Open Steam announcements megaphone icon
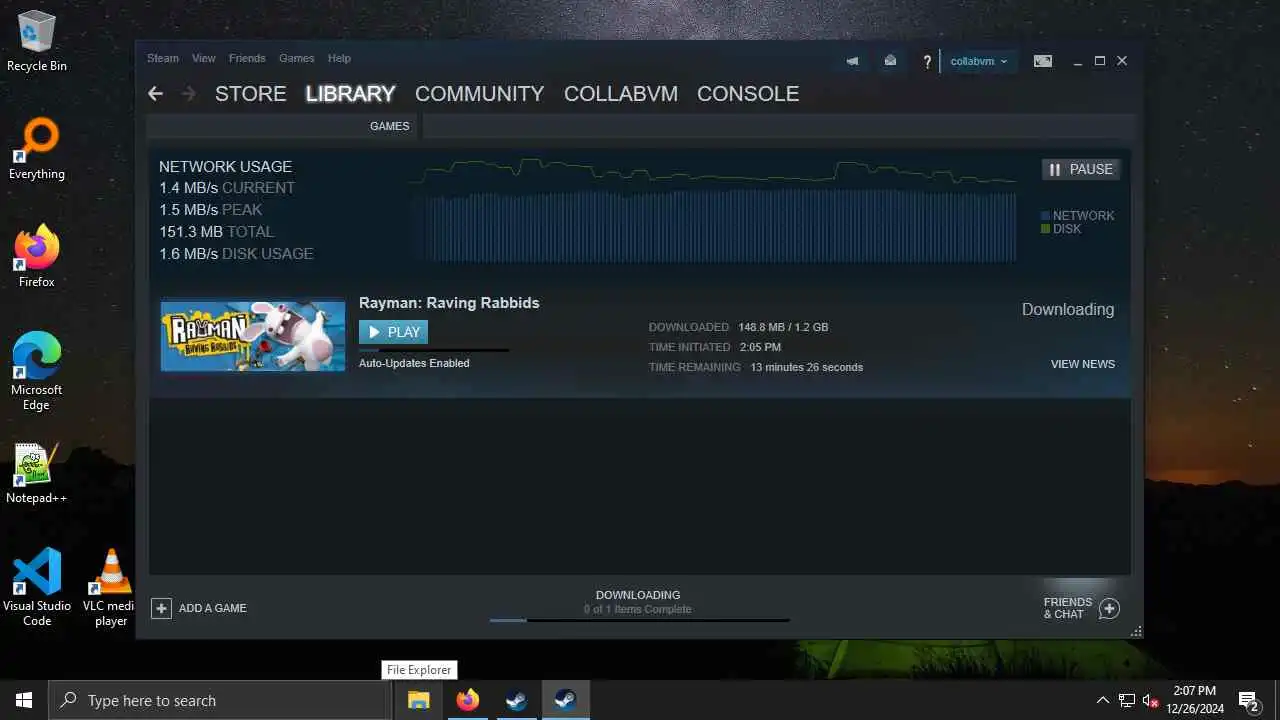This screenshot has width=1280, height=720. coord(852,61)
